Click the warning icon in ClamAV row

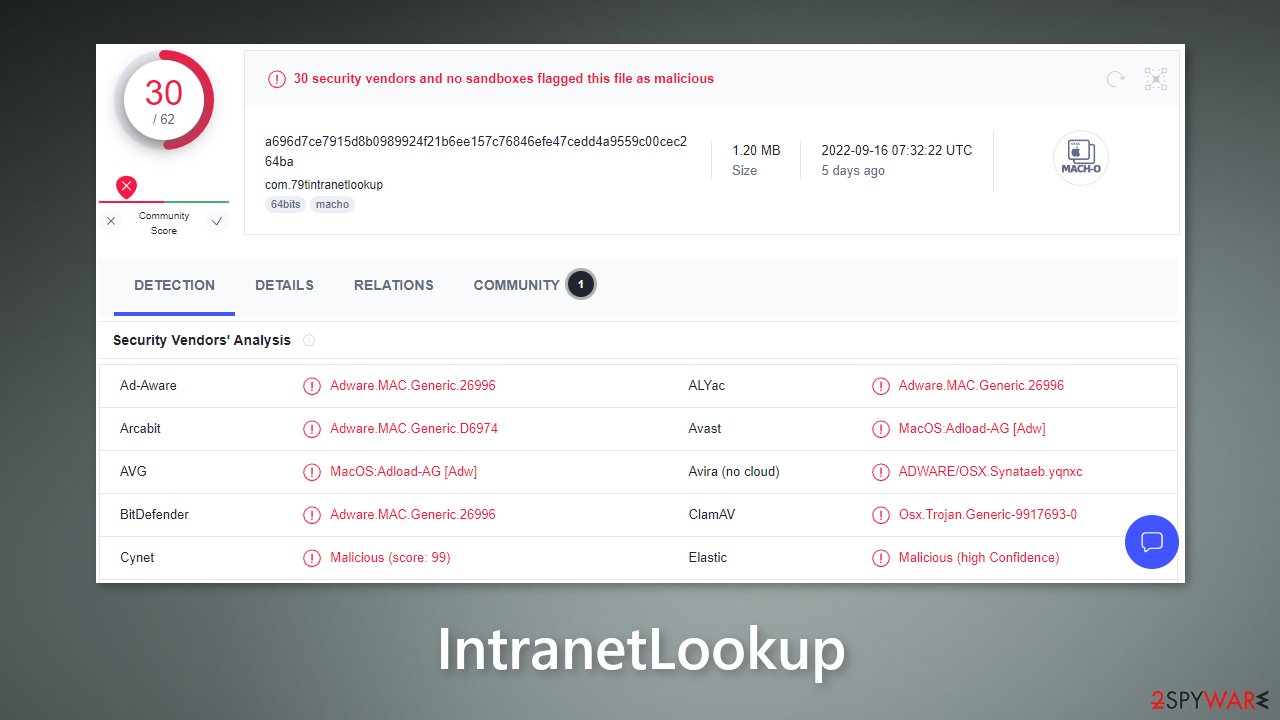881,515
